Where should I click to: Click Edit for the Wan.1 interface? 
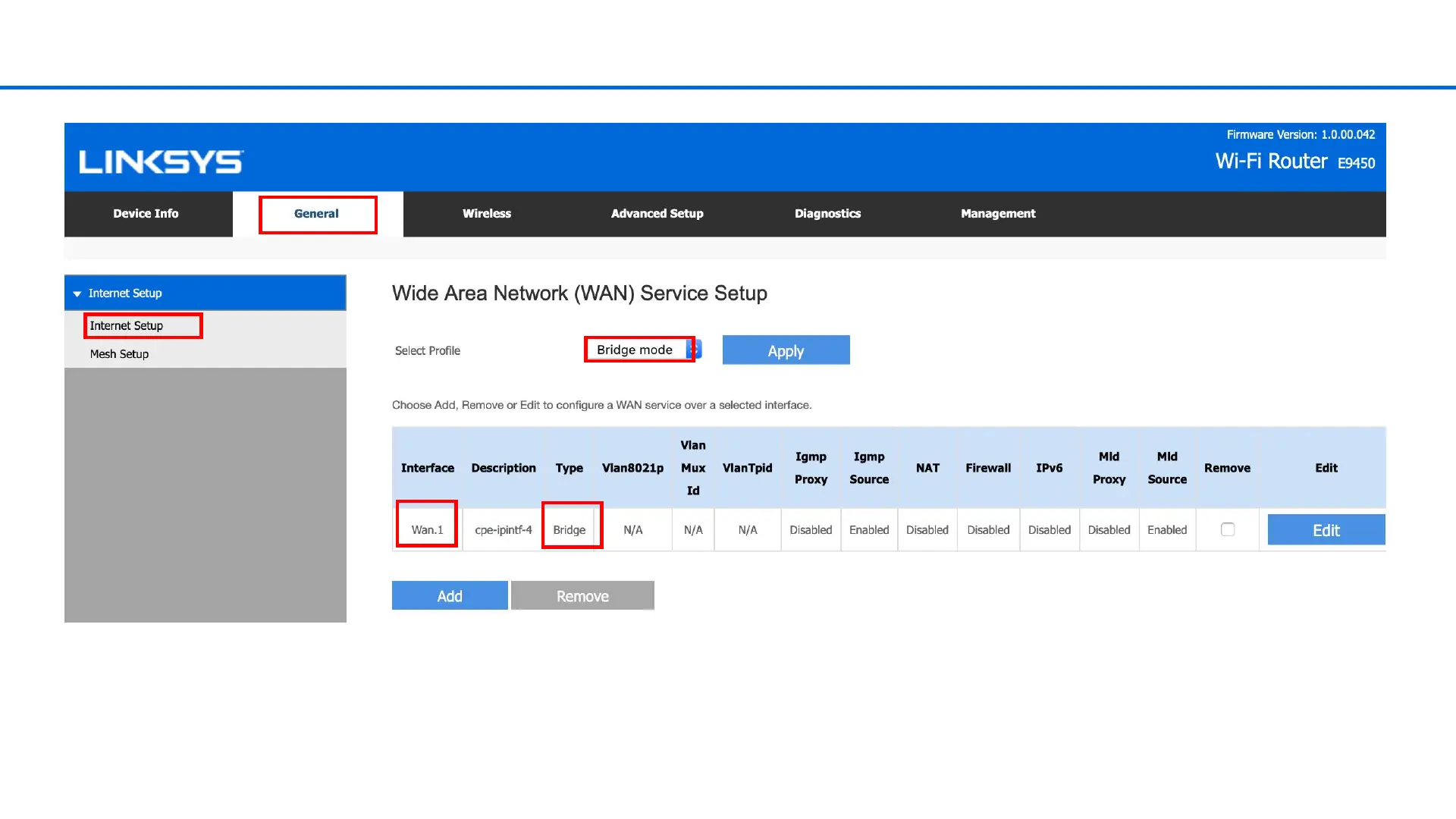coord(1326,530)
